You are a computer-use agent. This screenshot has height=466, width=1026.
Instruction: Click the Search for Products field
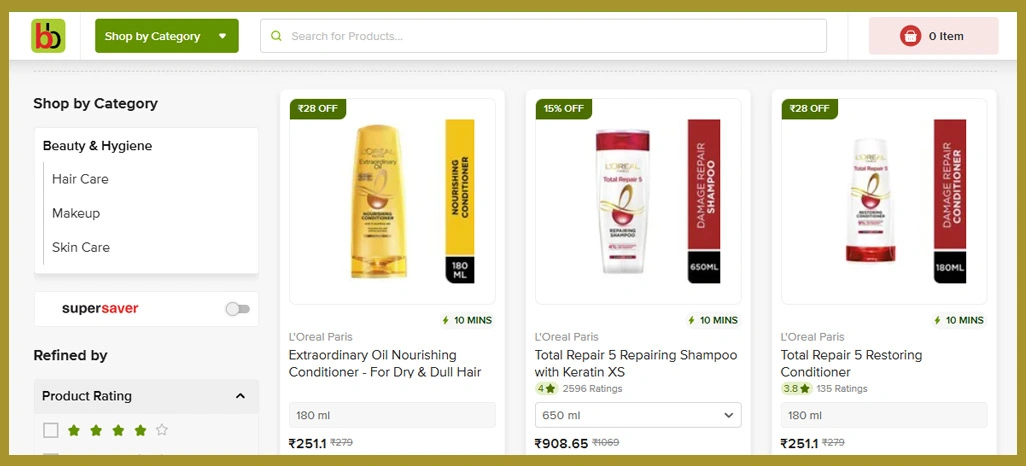click(543, 36)
